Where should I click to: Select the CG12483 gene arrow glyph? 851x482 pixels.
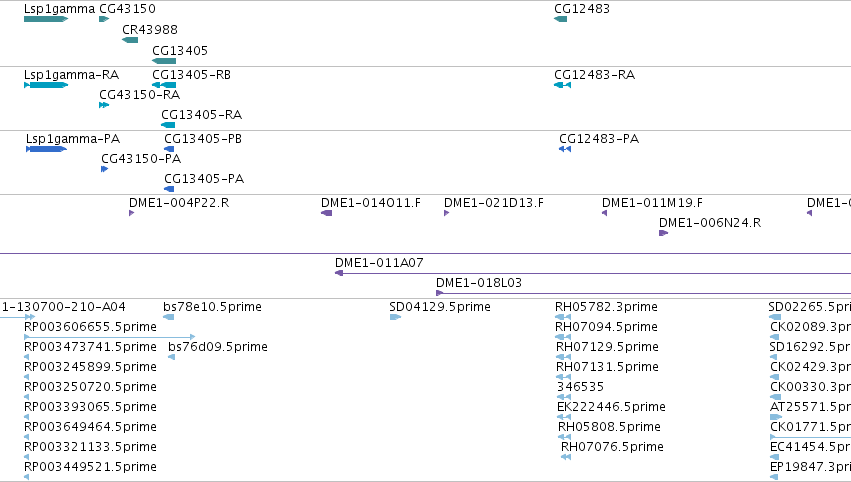click(x=560, y=19)
